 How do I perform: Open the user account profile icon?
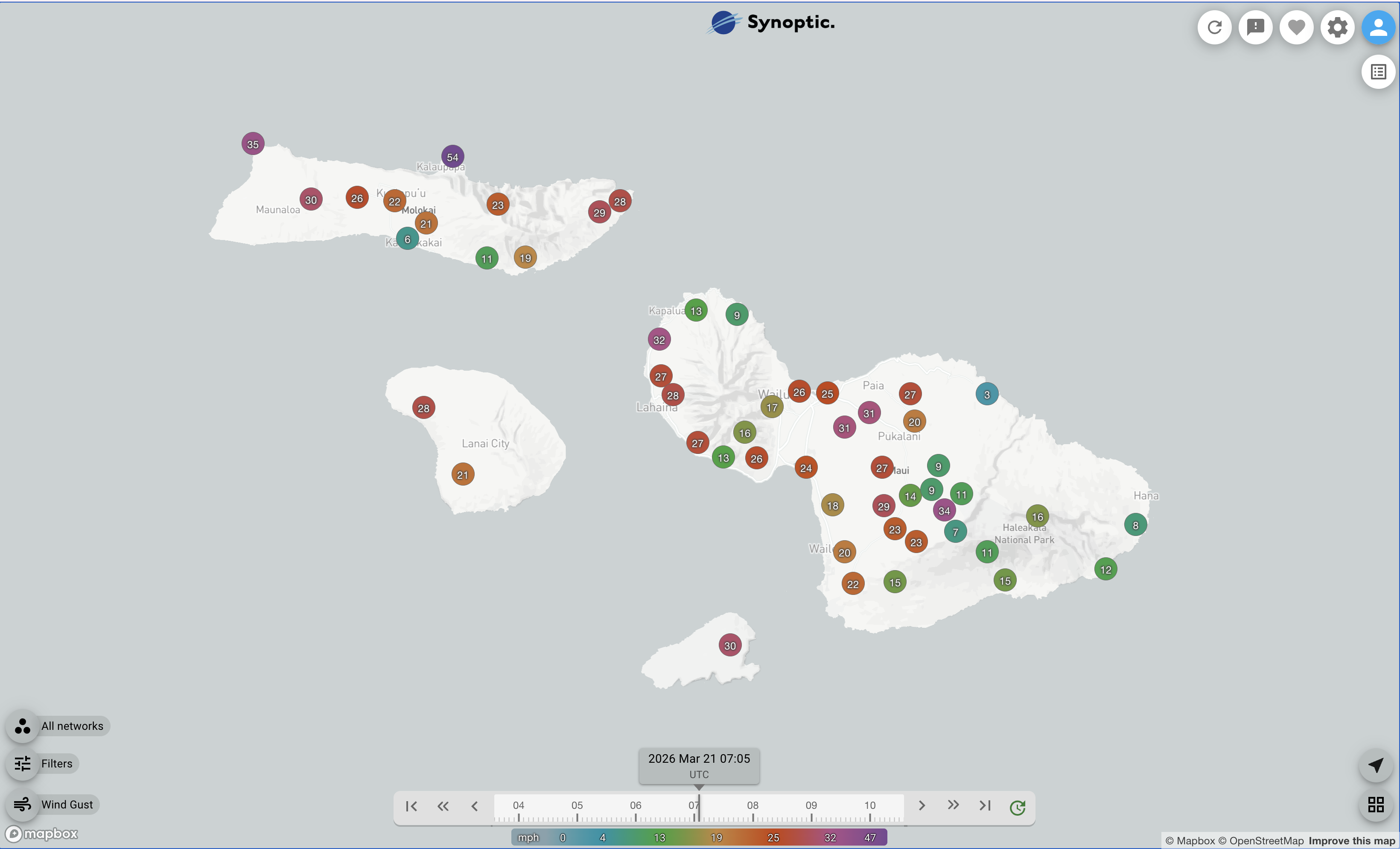1378,27
